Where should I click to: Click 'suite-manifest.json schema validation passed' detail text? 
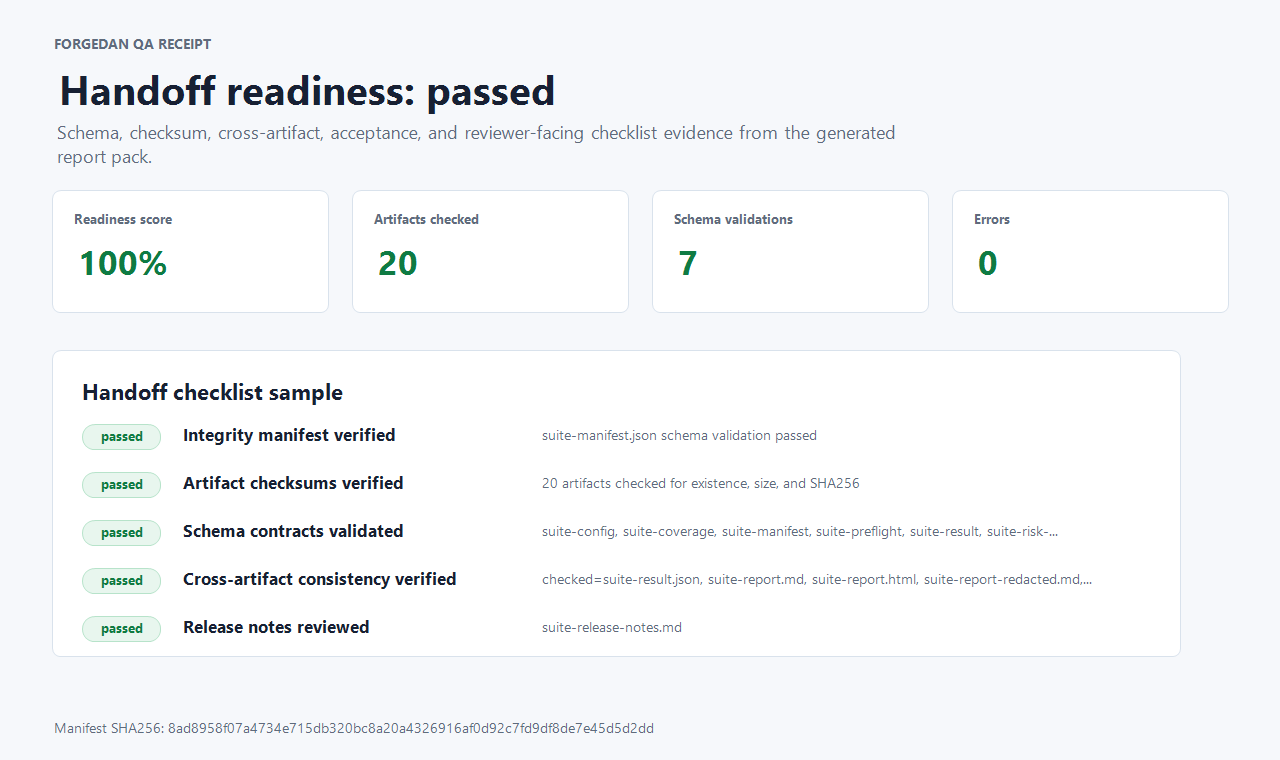(x=679, y=435)
